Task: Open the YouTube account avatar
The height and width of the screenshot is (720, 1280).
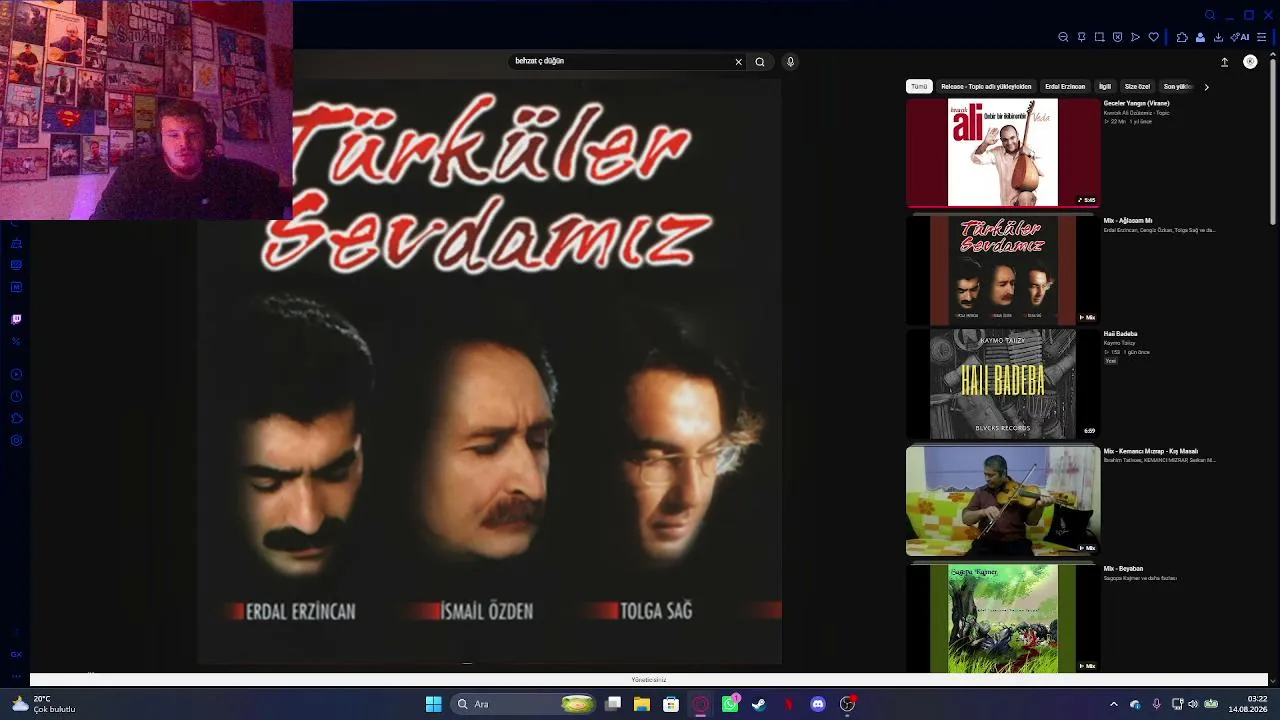Action: coord(1250,62)
